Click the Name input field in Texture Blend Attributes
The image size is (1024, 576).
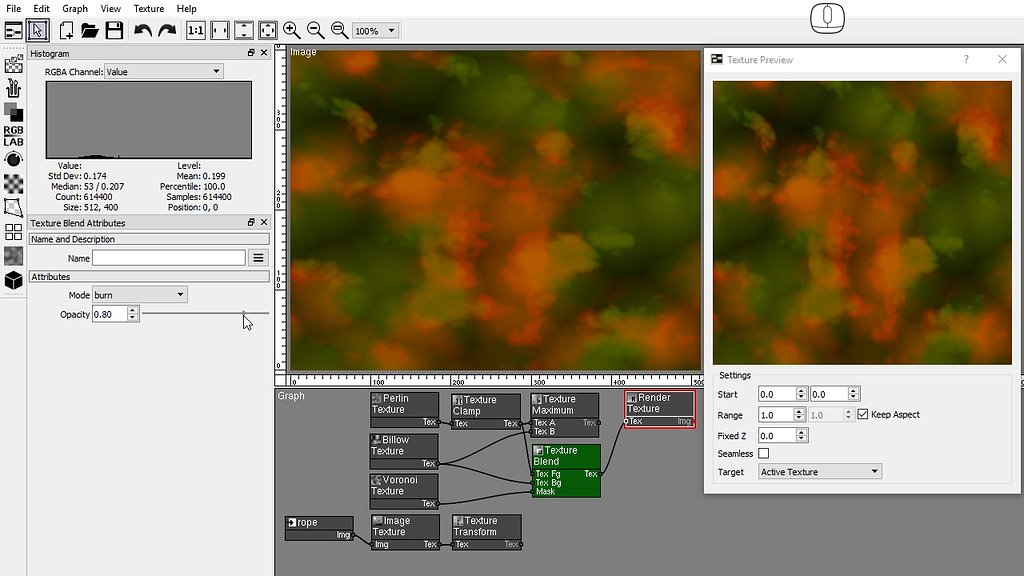(167, 257)
